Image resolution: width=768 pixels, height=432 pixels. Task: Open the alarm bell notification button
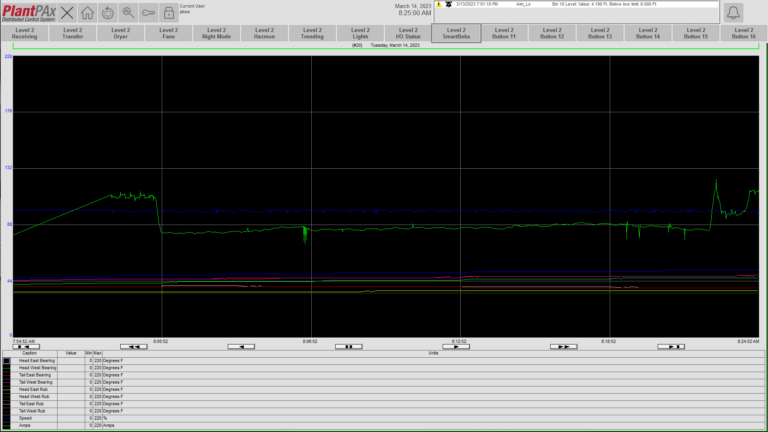pos(733,13)
